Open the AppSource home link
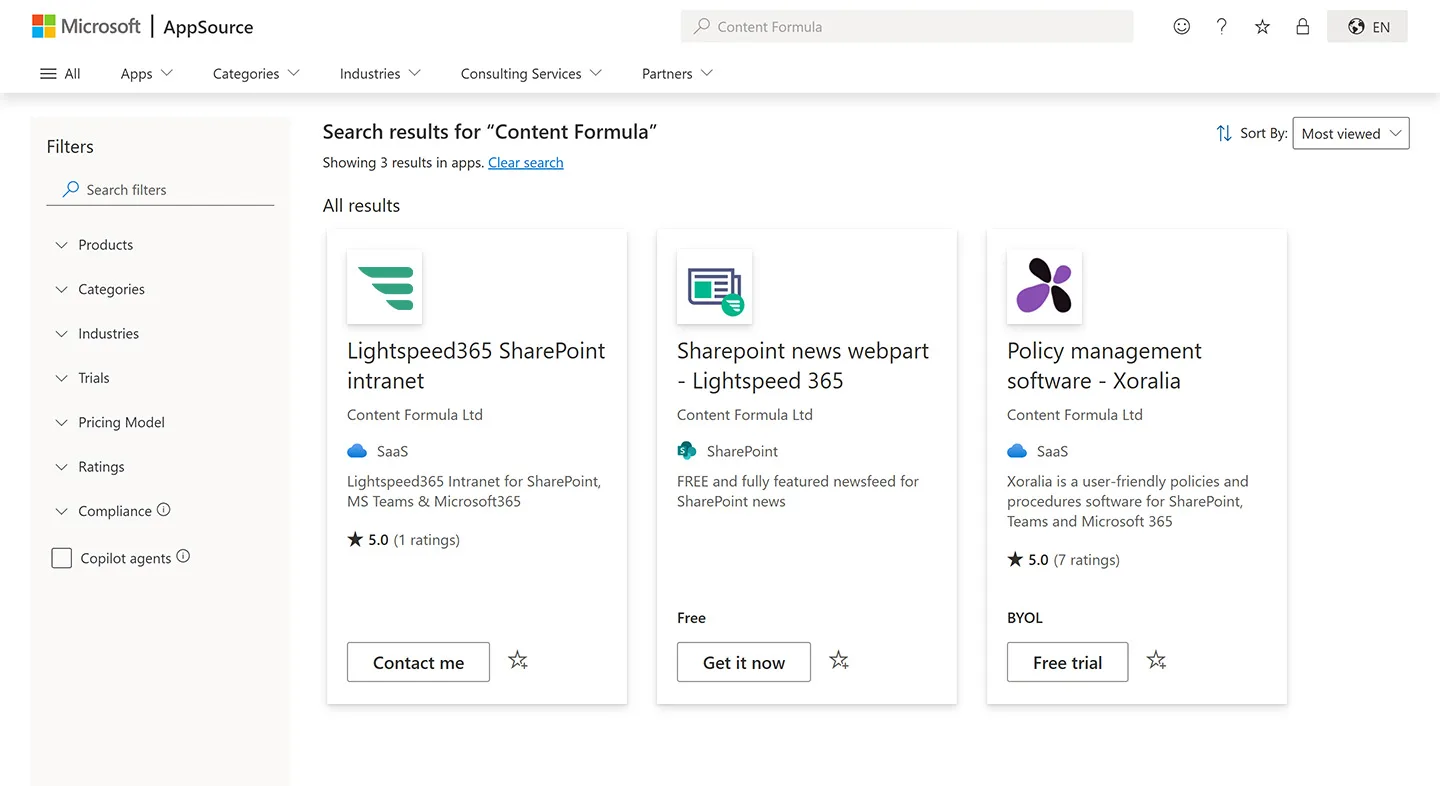Viewport: 1440px width, 786px height. [208, 27]
